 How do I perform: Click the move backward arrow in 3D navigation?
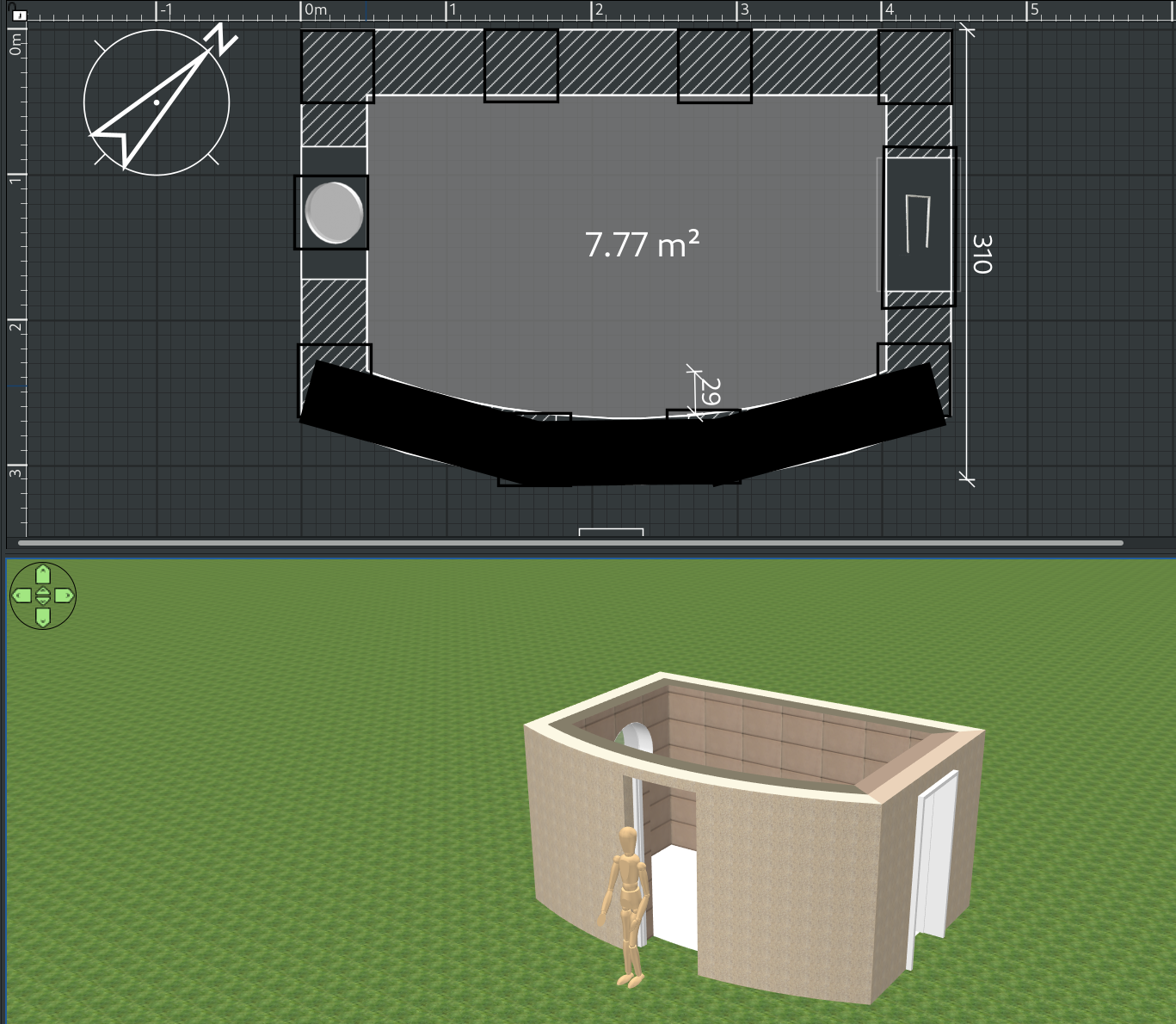click(x=43, y=616)
